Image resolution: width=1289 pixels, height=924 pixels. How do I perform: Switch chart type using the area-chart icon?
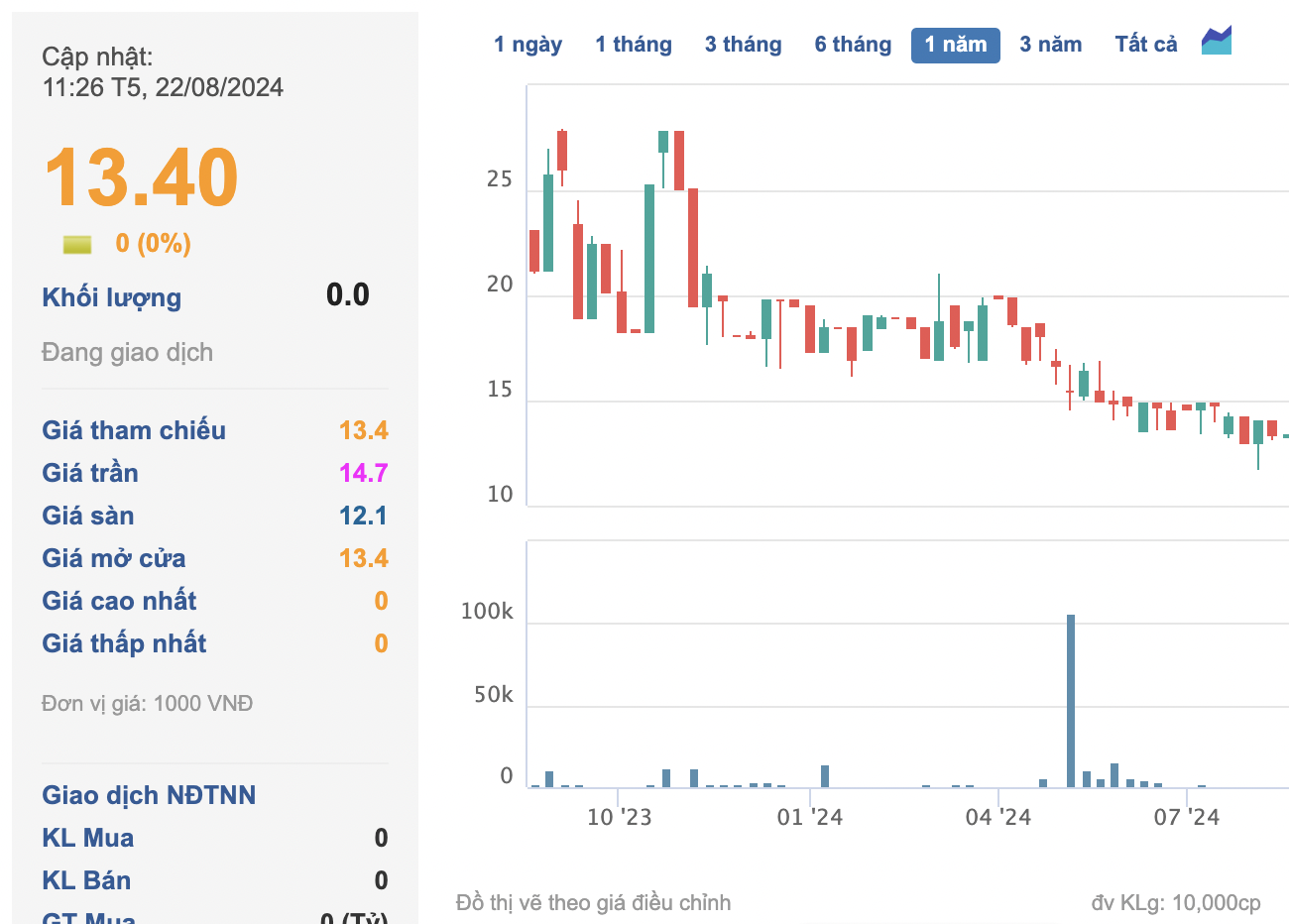point(1217,41)
